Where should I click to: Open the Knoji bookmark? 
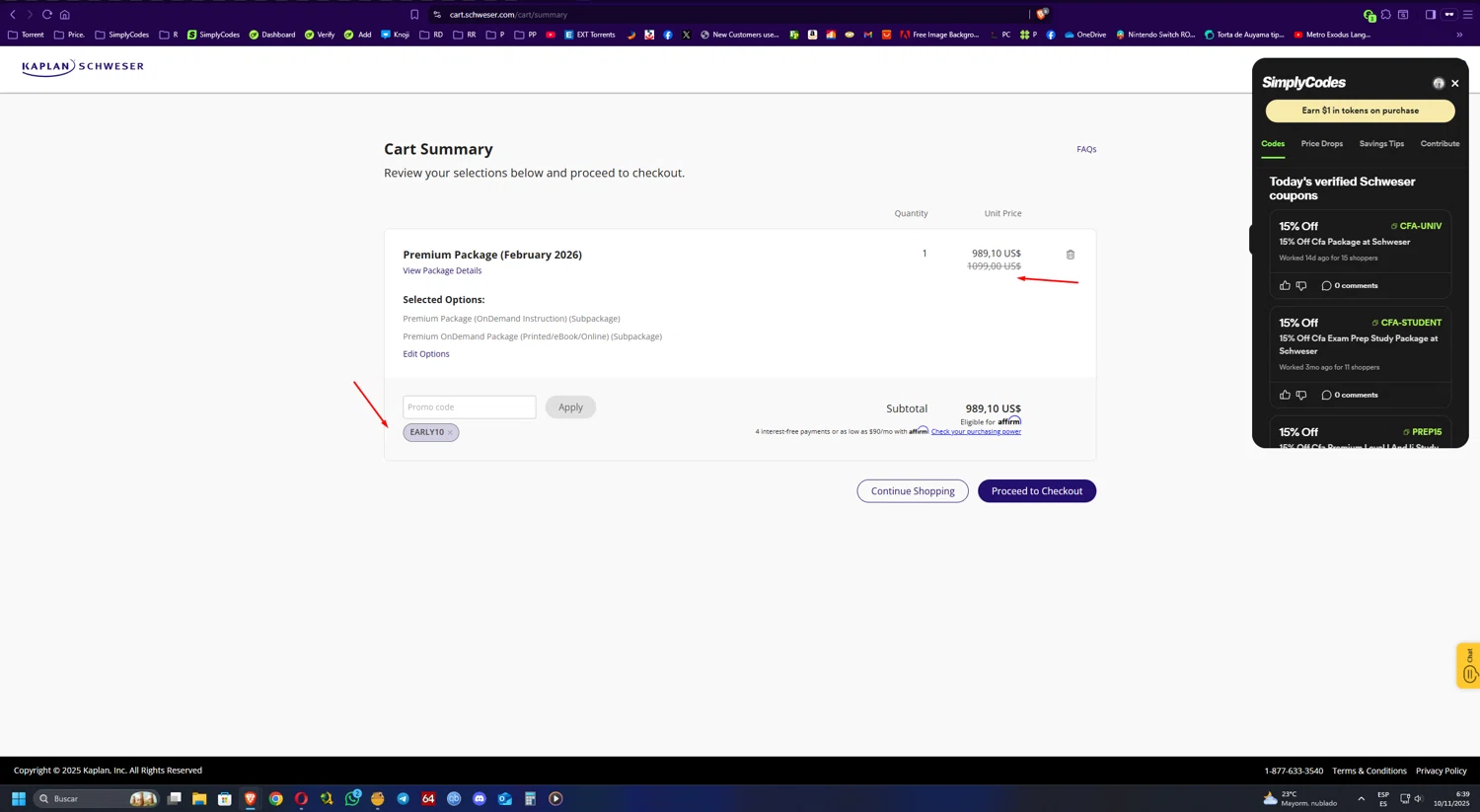point(395,35)
